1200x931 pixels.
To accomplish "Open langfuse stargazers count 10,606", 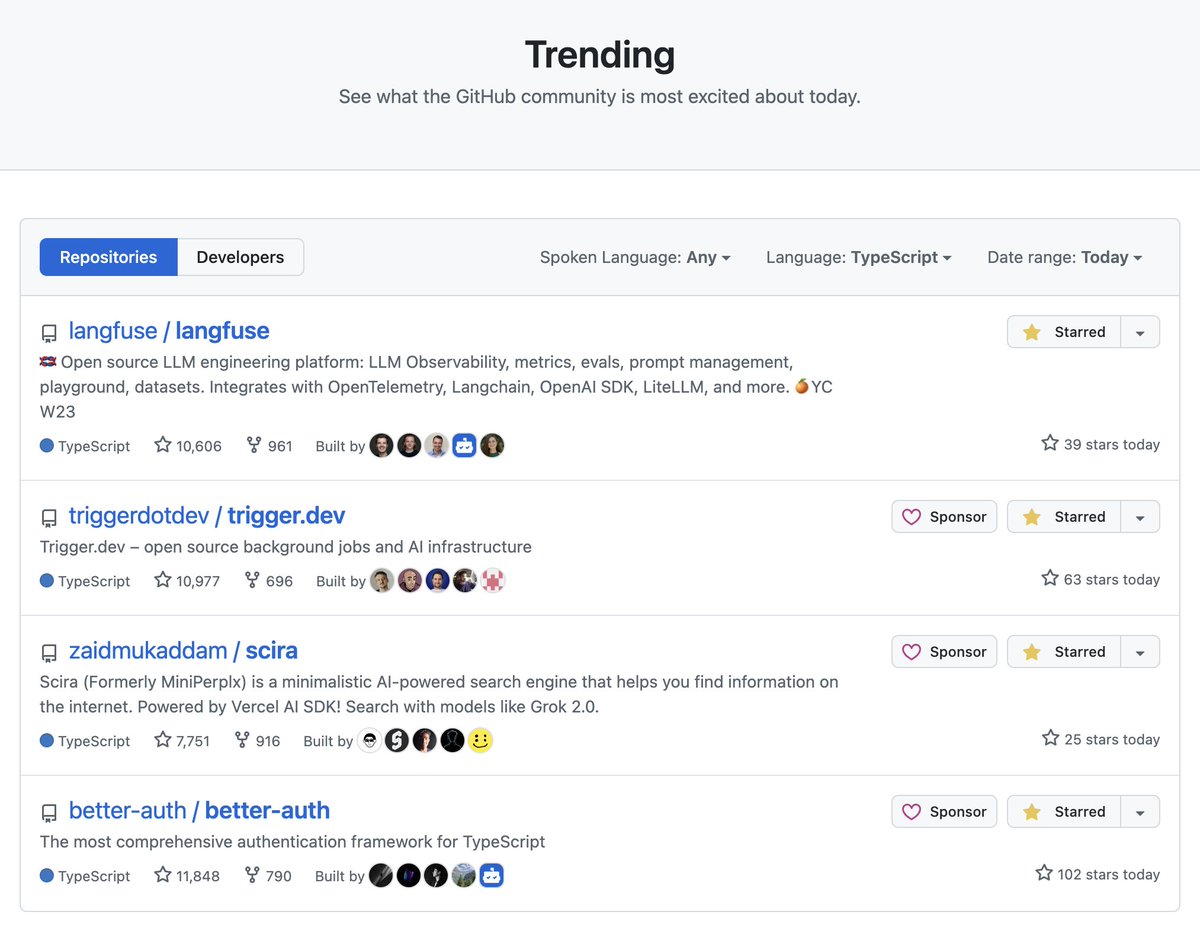I will (188, 445).
